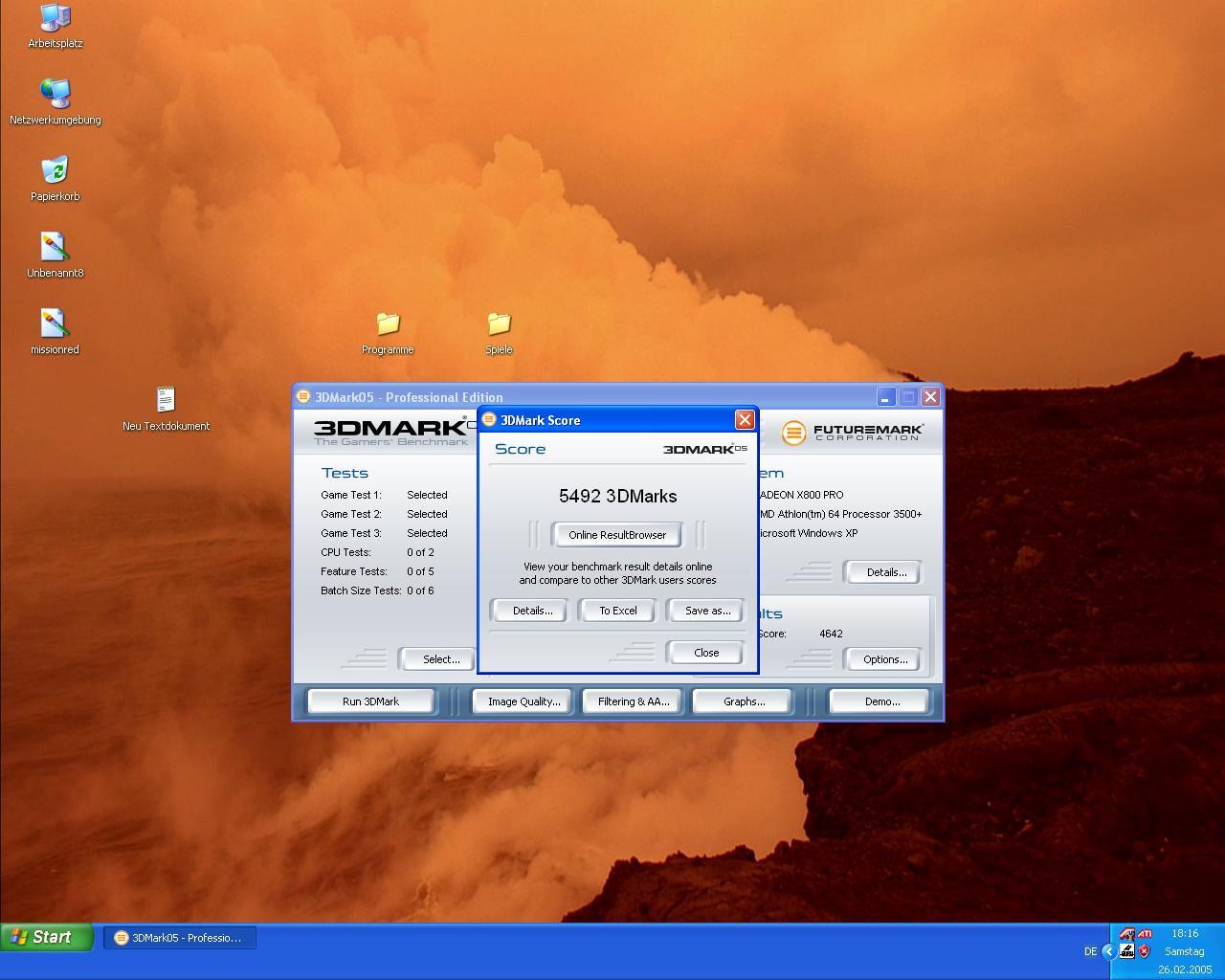
Task: Click the CPU Tests: 0 of 2 row
Action: [x=377, y=552]
